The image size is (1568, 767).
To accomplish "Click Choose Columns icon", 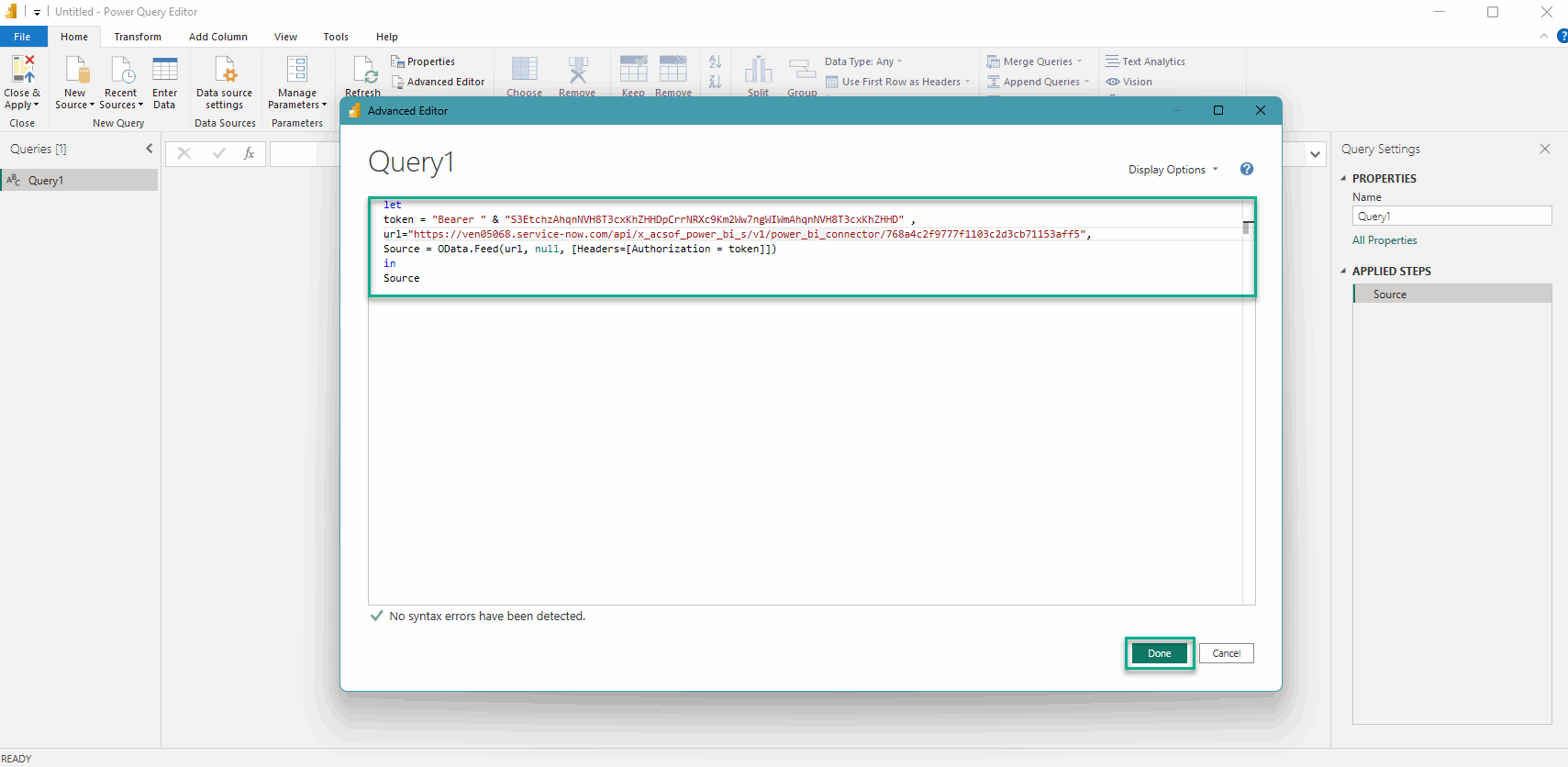I will point(525,70).
